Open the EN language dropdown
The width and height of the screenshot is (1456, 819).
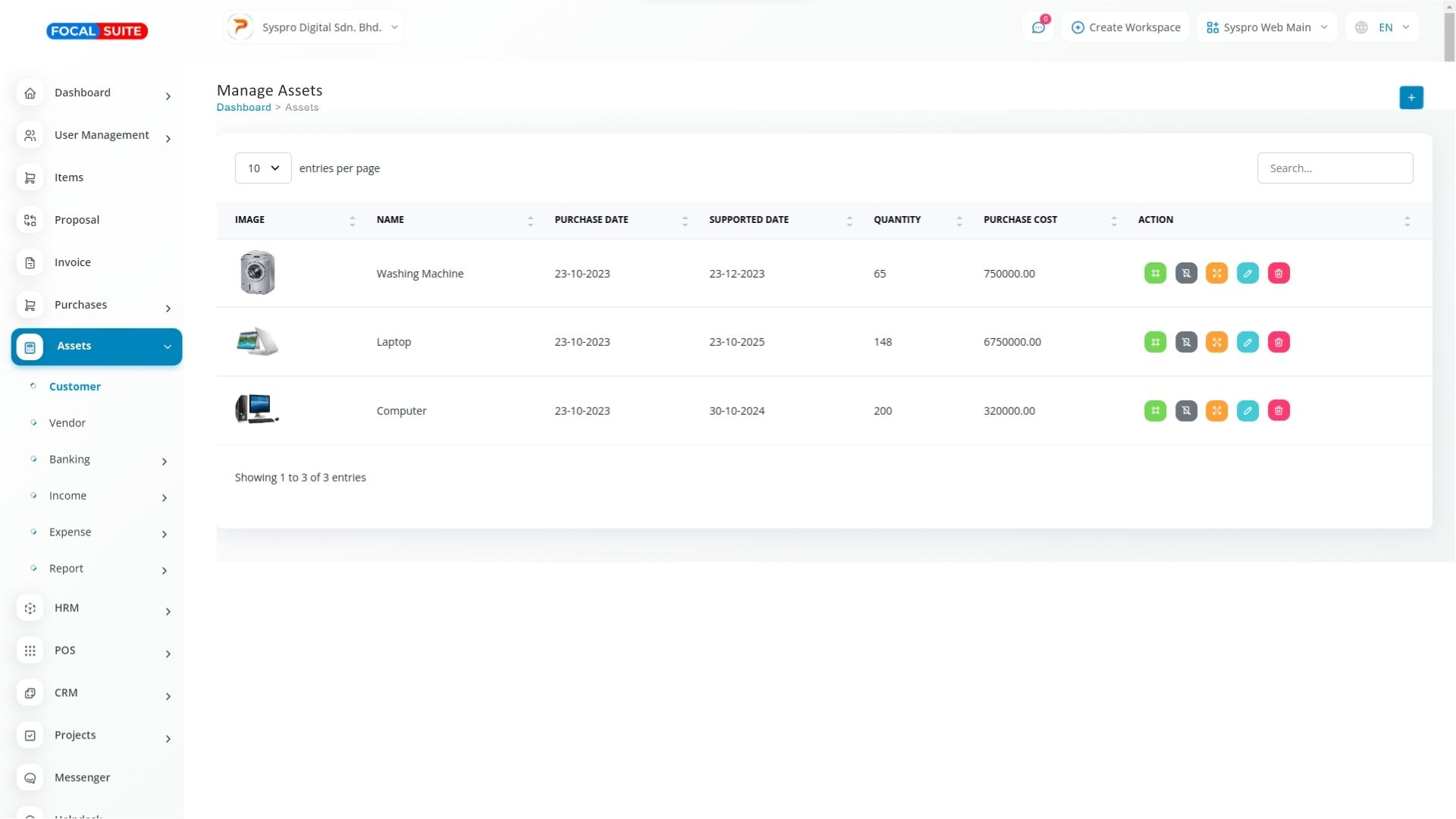(x=1382, y=27)
